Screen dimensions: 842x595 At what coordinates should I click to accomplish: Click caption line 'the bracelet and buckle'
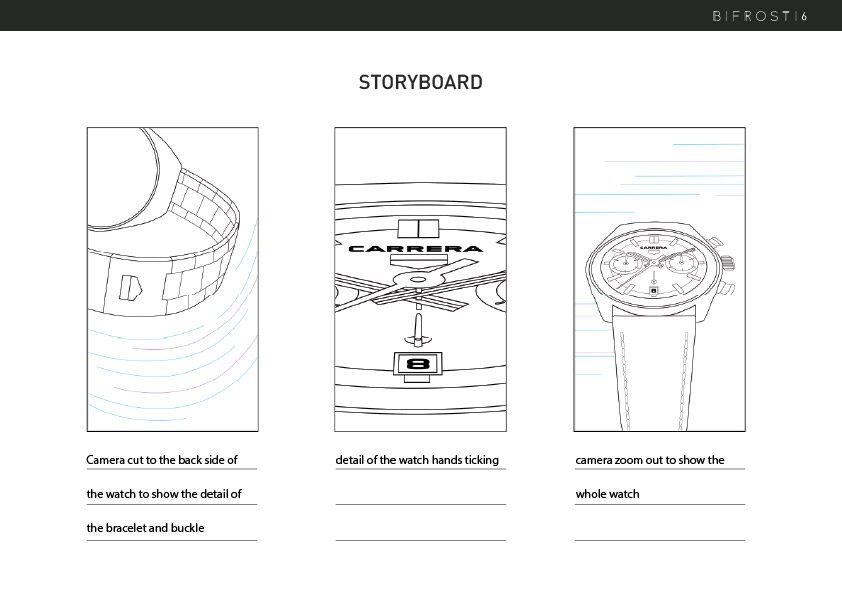[x=145, y=528]
